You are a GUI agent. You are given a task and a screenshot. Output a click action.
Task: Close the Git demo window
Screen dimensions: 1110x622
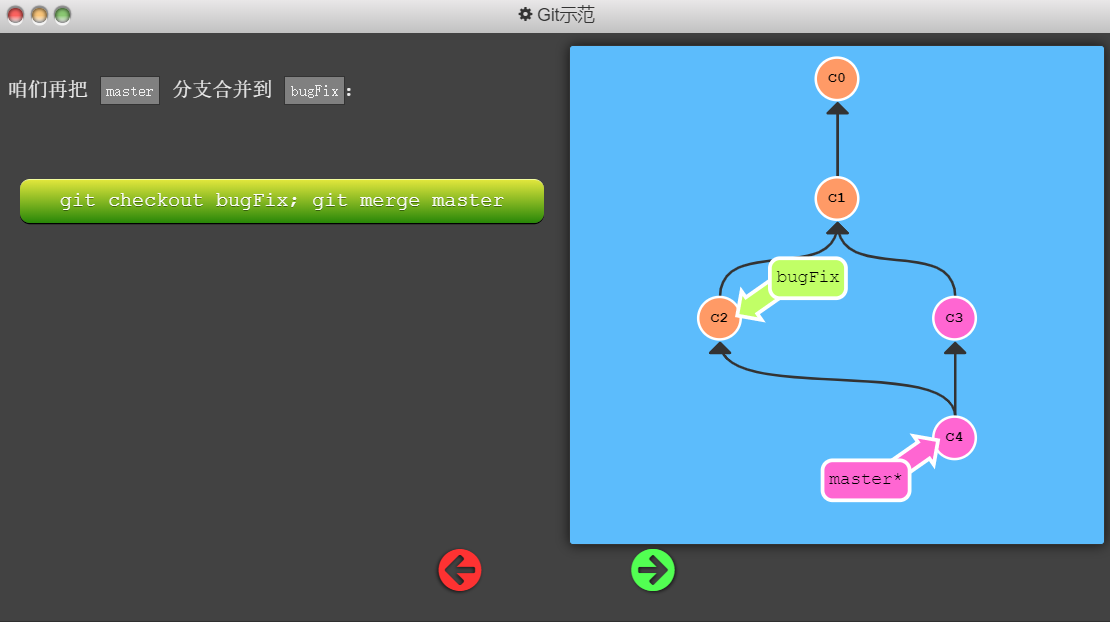tap(16, 15)
